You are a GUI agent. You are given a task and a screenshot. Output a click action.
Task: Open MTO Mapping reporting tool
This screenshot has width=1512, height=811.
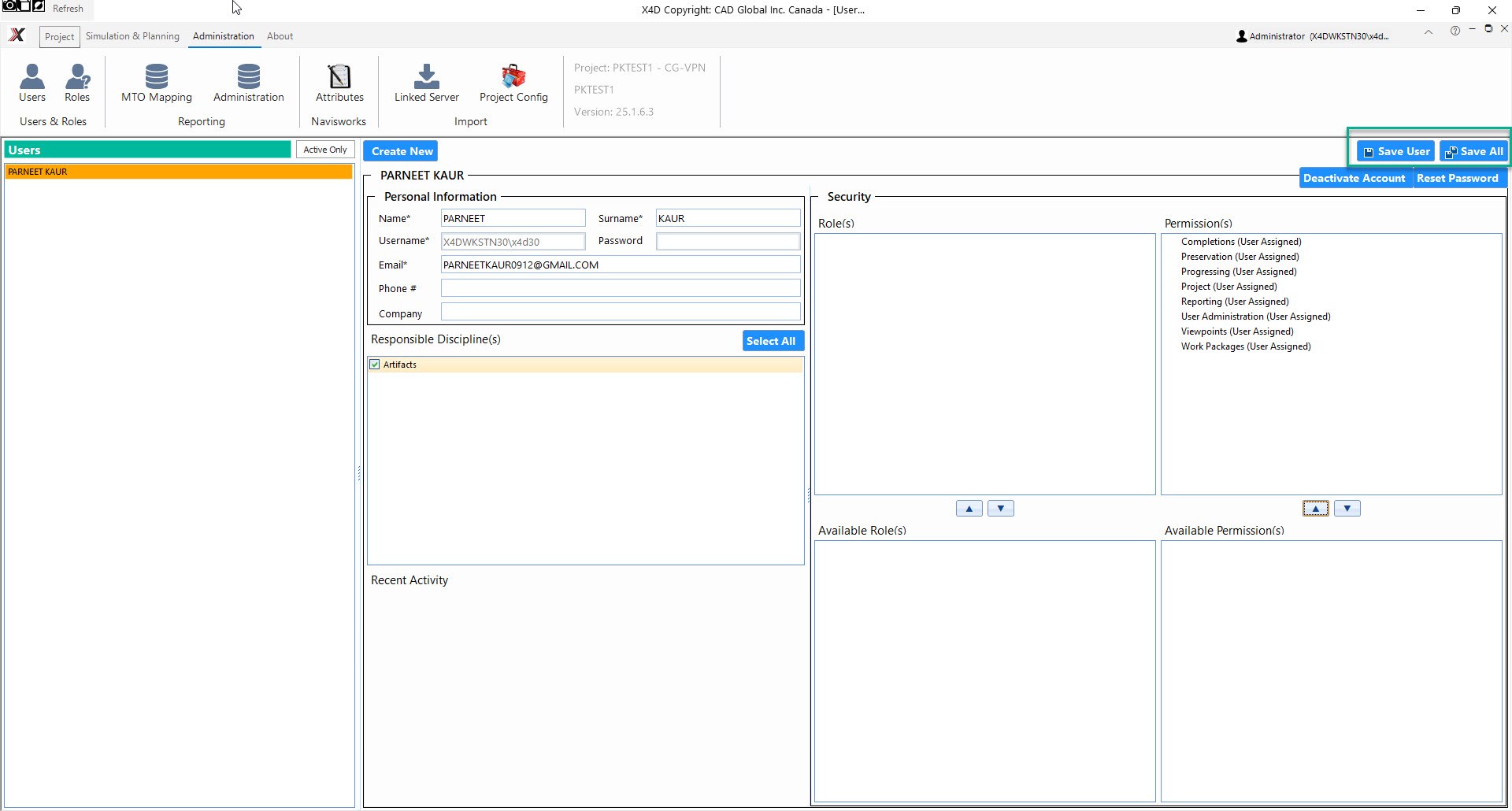click(x=157, y=83)
